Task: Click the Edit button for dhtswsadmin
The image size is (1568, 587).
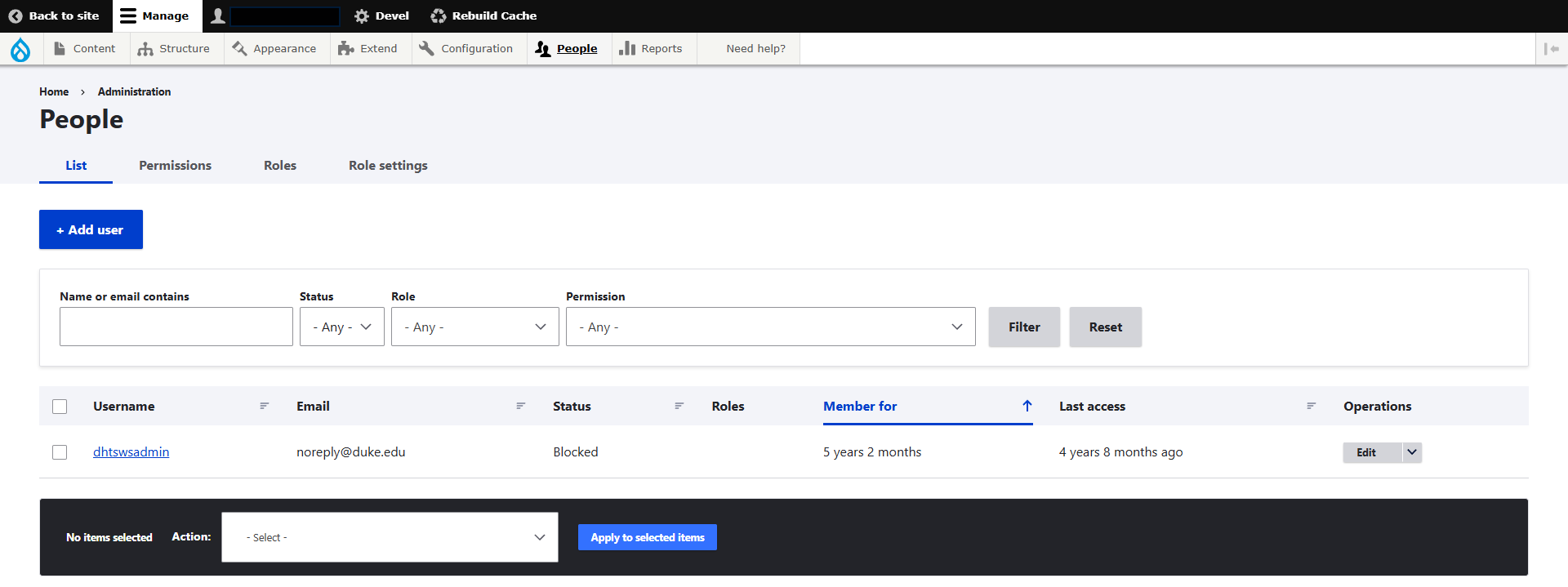Action: coord(1373,452)
